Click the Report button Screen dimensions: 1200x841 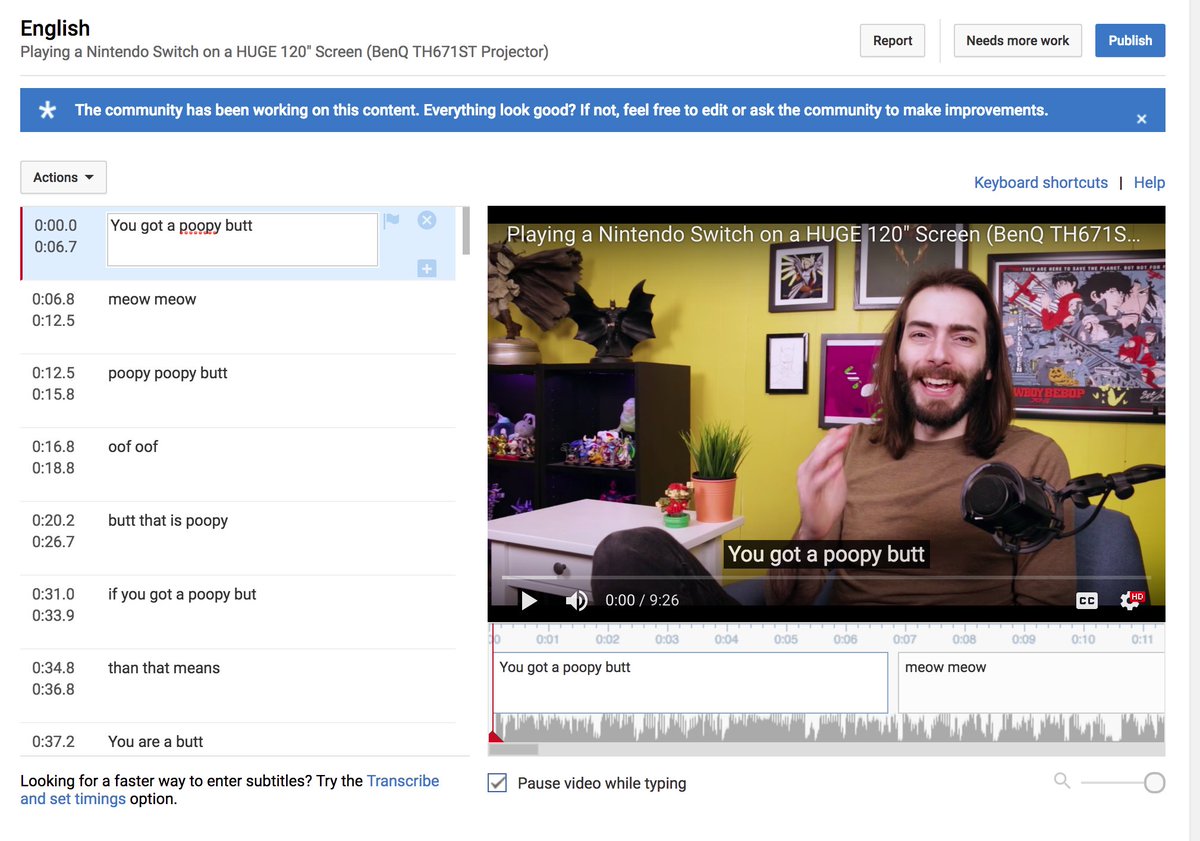pos(892,41)
